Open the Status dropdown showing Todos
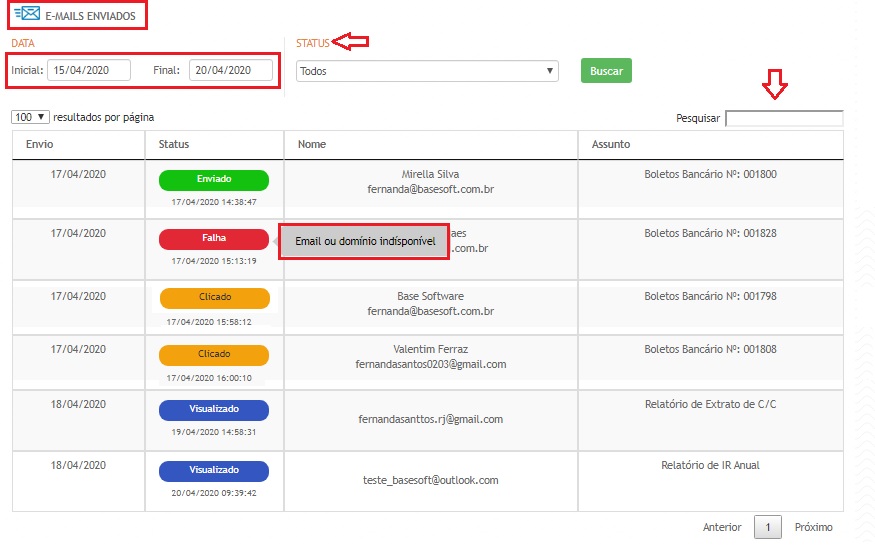The width and height of the screenshot is (875, 545). [x=427, y=71]
